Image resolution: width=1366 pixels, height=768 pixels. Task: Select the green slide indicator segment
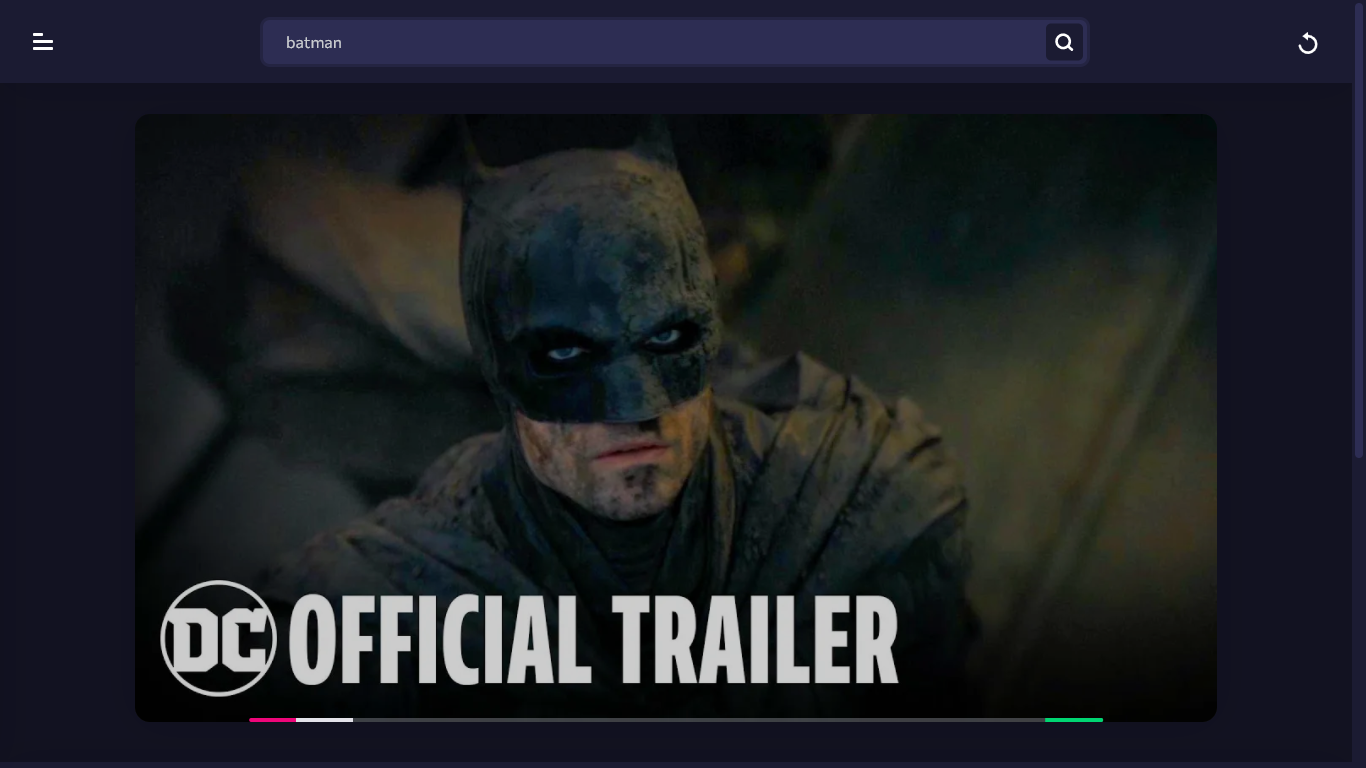(1074, 719)
